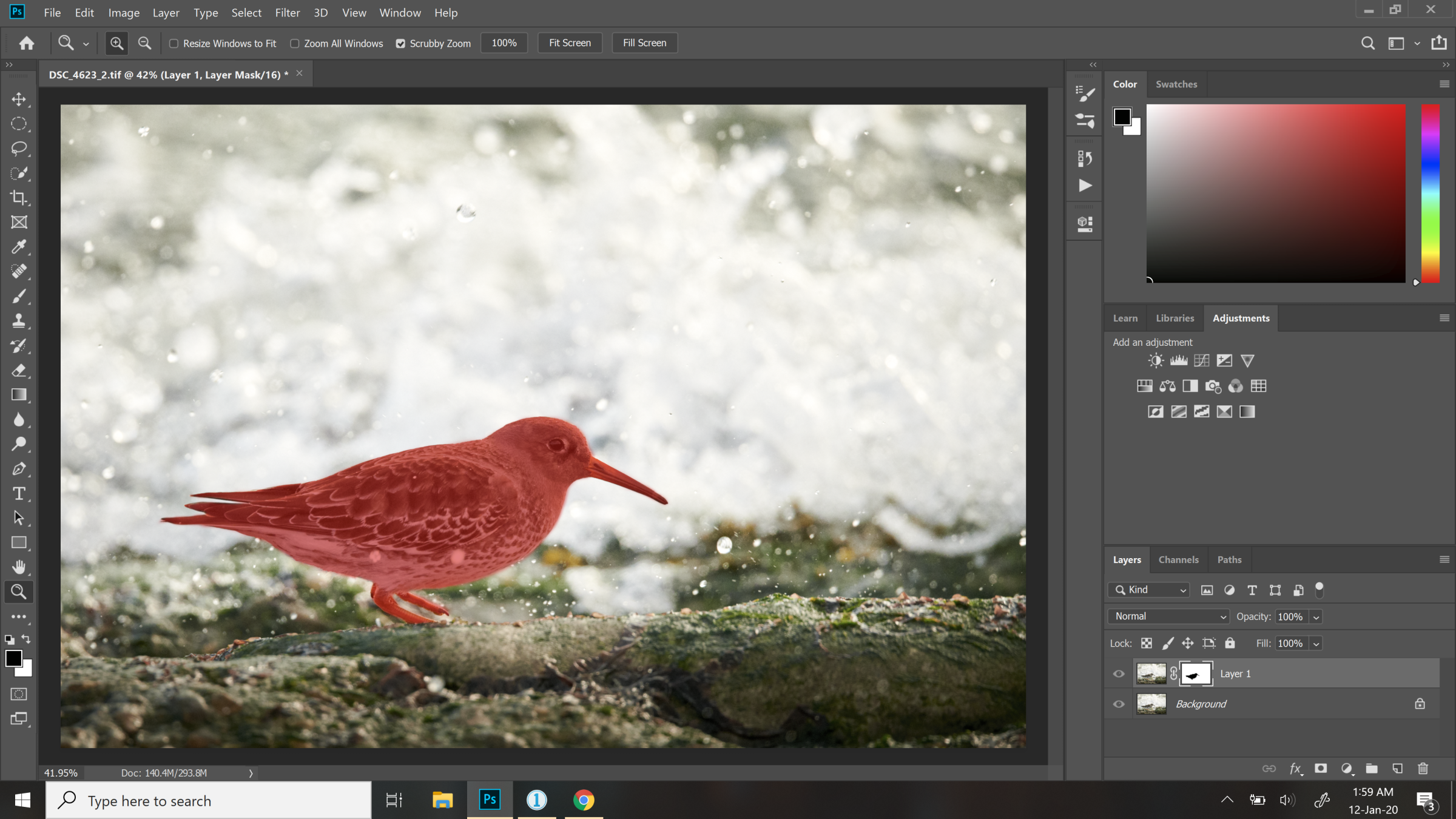This screenshot has width=1456, height=819.
Task: Open the Layers panel options menu
Action: click(1444, 560)
